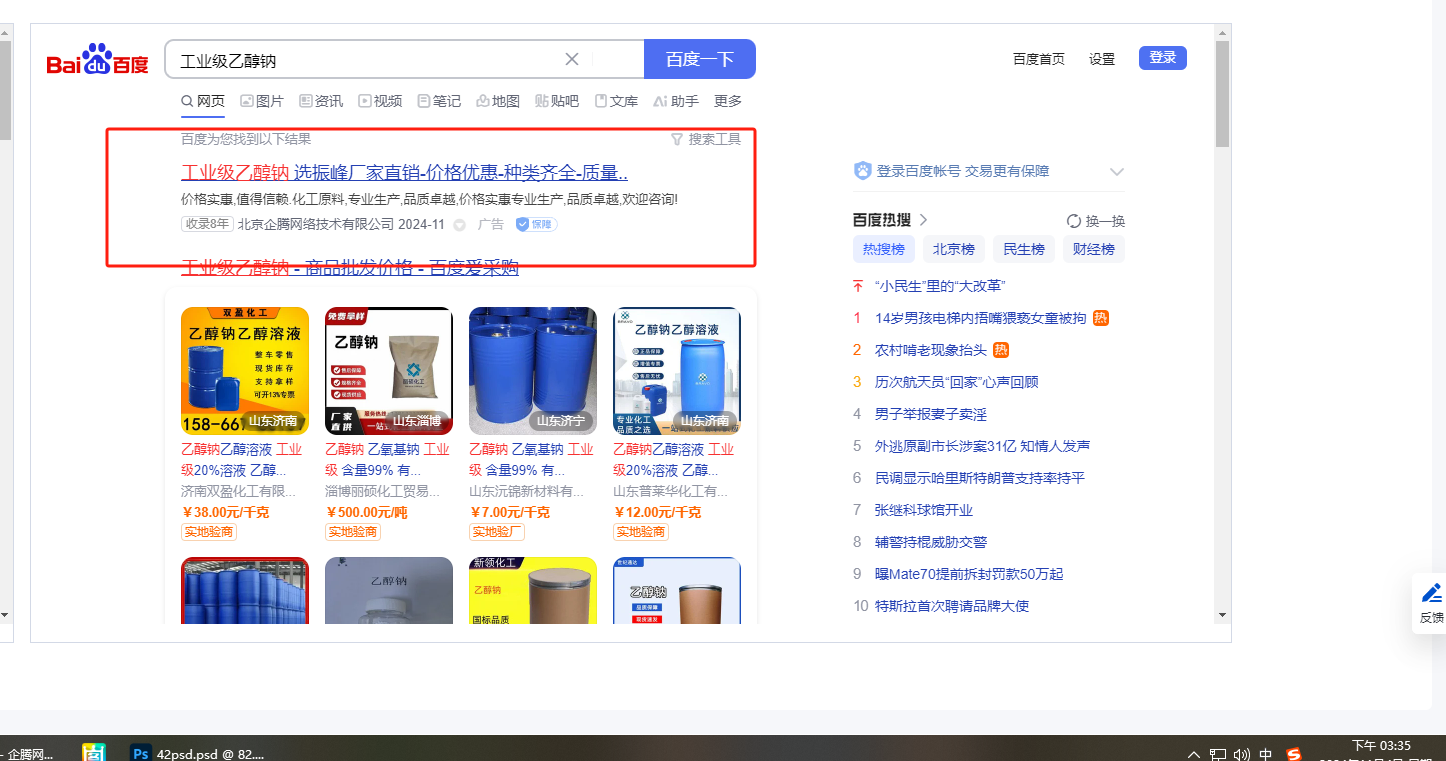The width and height of the screenshot is (1446, 761).
Task: Open Photoshop 42psd.psd in the taskbar
Action: pyautogui.click(x=198, y=752)
